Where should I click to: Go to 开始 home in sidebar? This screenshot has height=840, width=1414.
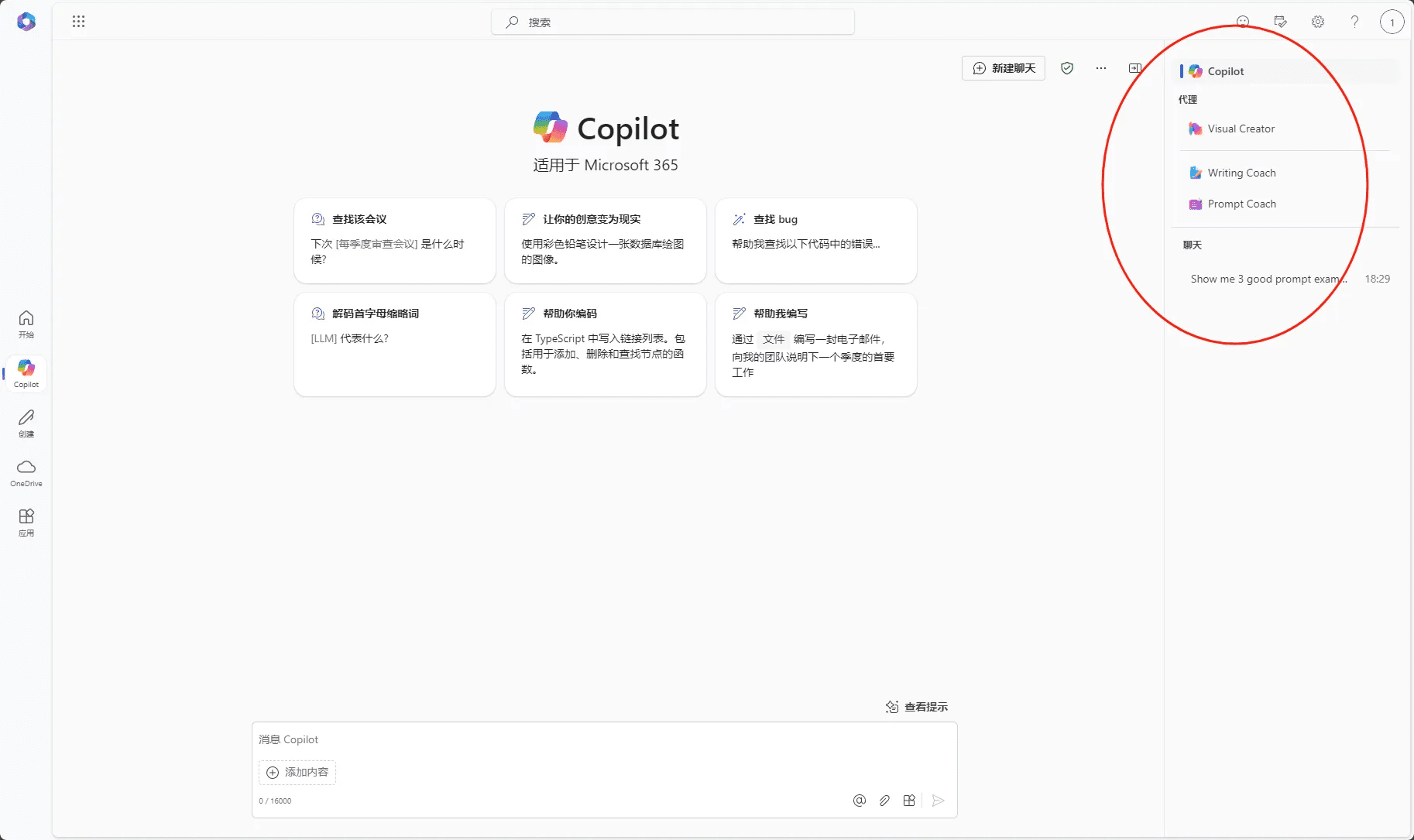(x=26, y=324)
